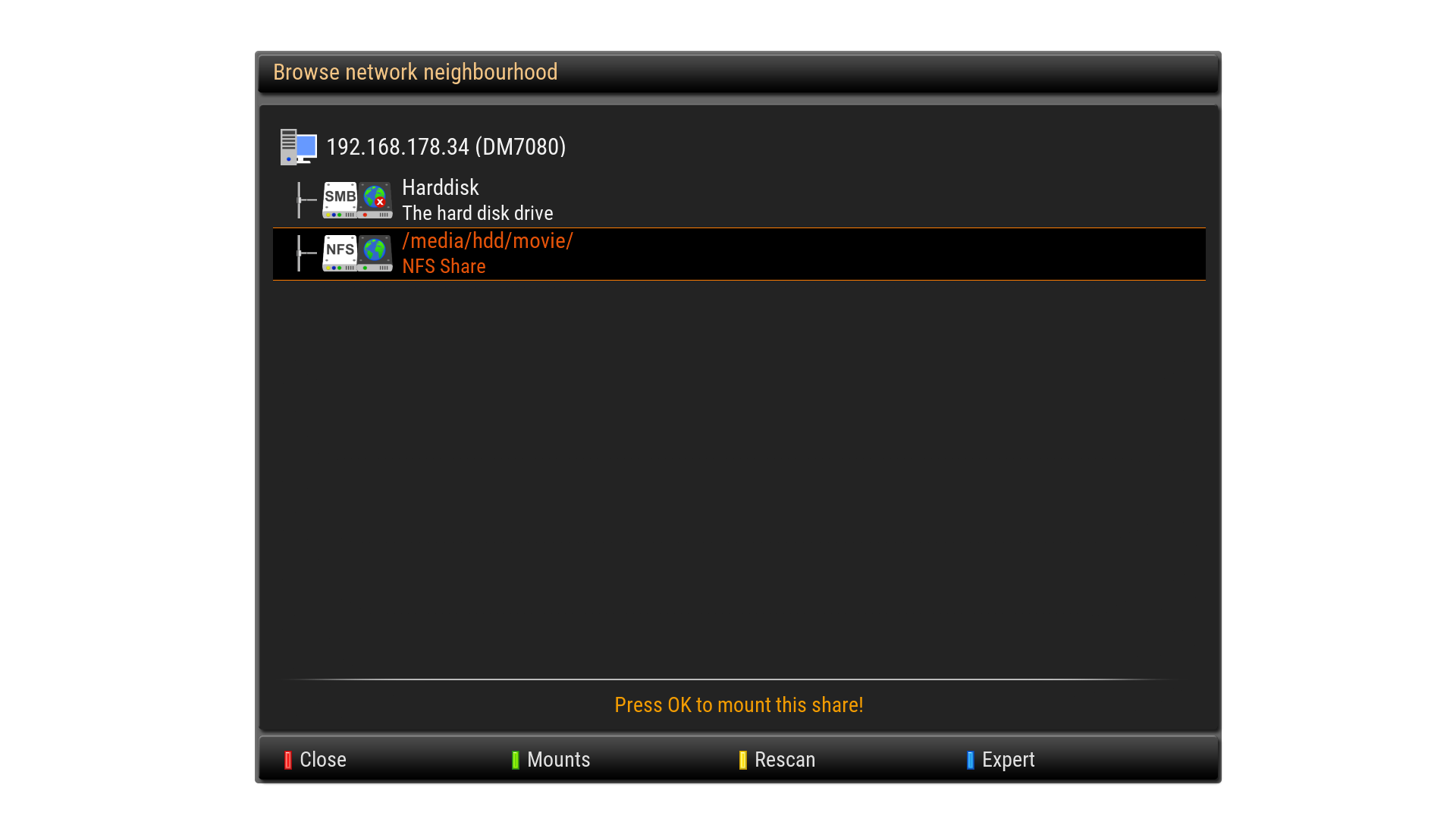Click the green globe icon on NFS row
The width and height of the screenshot is (1456, 819).
(375, 253)
